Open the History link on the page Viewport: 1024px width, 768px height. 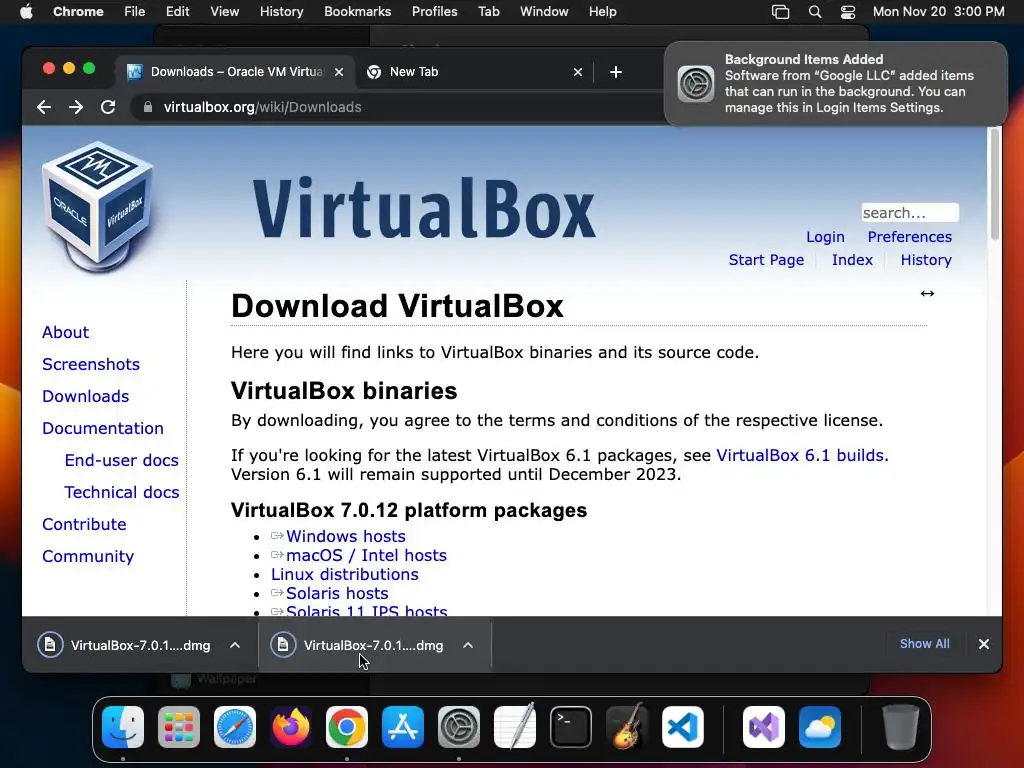[x=925, y=260]
